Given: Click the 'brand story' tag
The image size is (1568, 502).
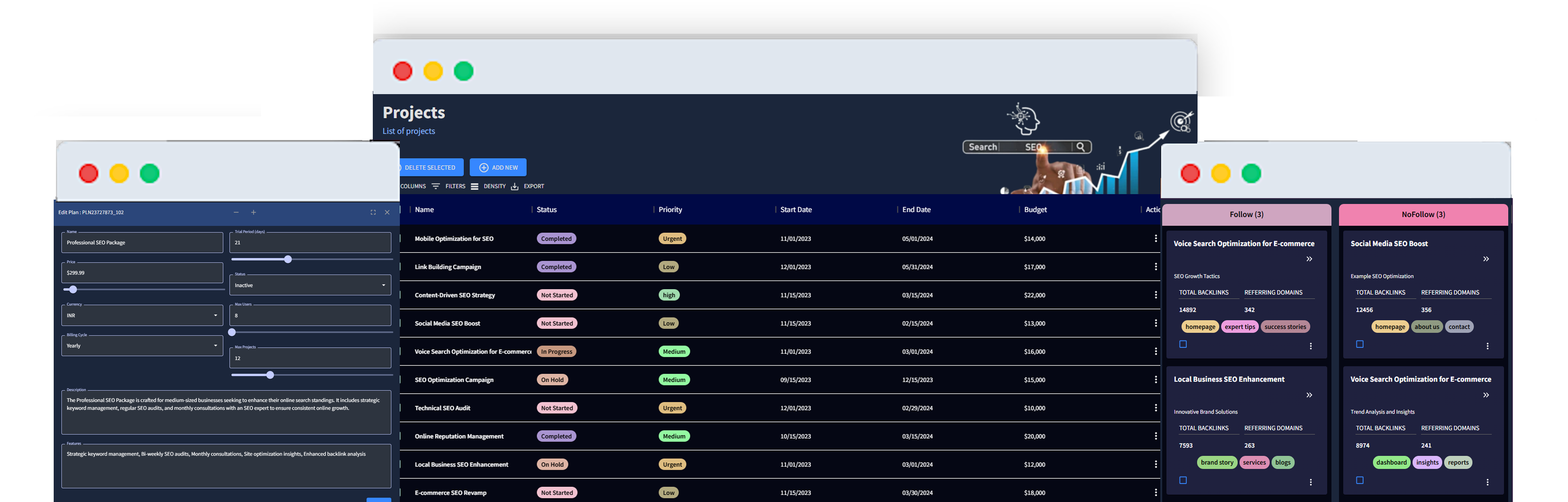Looking at the screenshot, I should pyautogui.click(x=1217, y=462).
